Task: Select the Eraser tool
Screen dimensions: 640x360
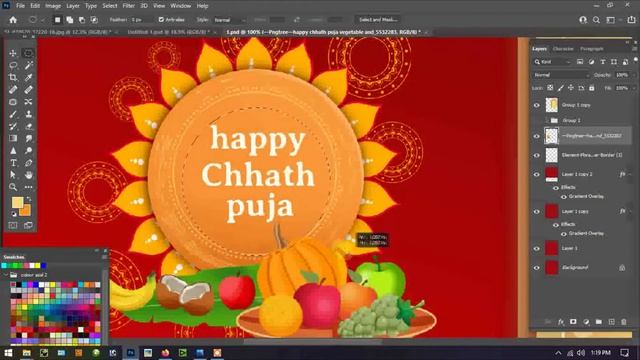Action: (x=28, y=127)
